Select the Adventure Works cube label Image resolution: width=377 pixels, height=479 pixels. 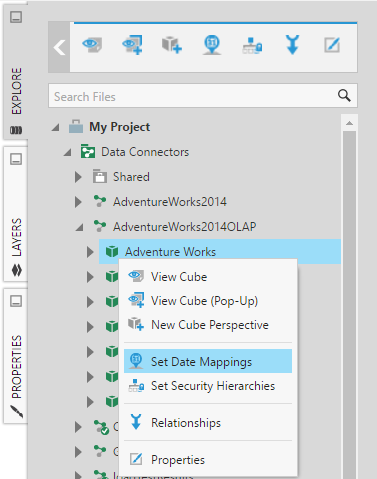click(x=170, y=252)
